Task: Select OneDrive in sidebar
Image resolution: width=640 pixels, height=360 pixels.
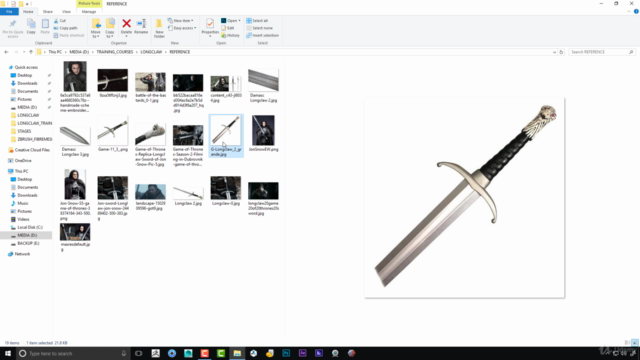Action: coord(23,160)
